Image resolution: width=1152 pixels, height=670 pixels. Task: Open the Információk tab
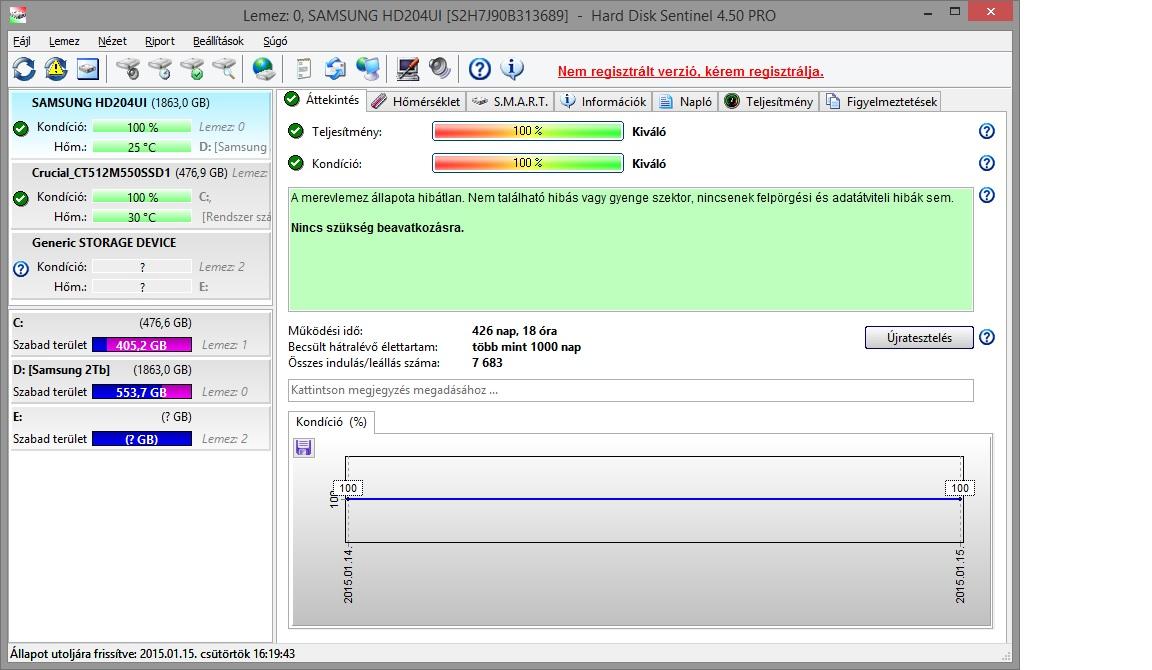pyautogui.click(x=604, y=101)
